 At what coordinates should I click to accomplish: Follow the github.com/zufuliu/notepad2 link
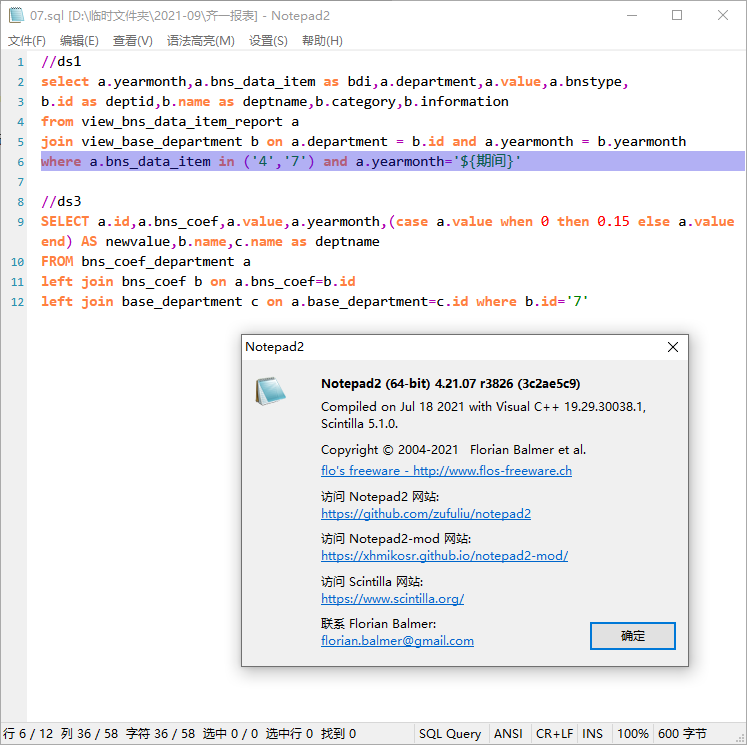tap(426, 514)
